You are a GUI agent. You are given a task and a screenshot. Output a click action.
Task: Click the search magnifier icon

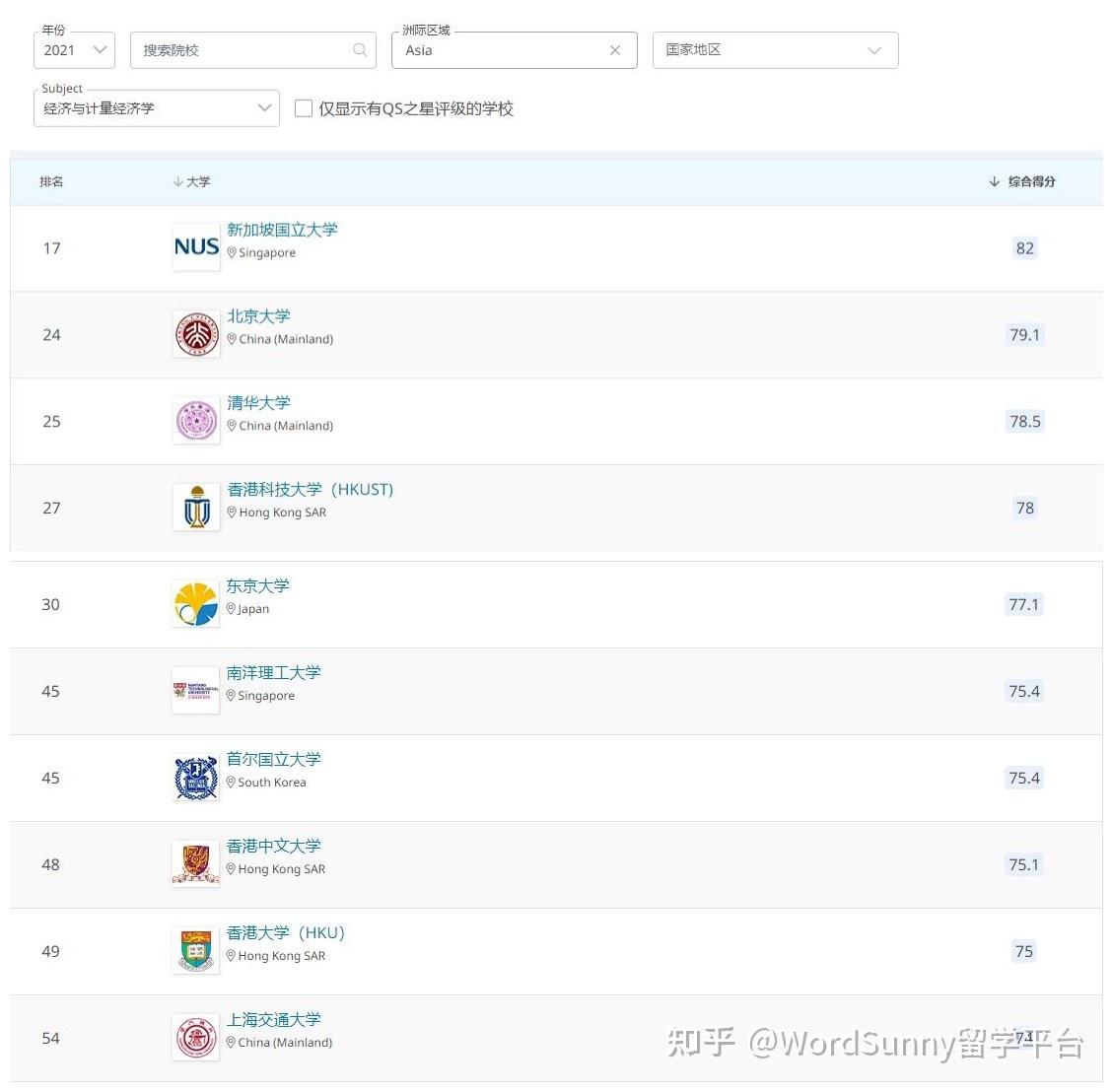[x=360, y=49]
